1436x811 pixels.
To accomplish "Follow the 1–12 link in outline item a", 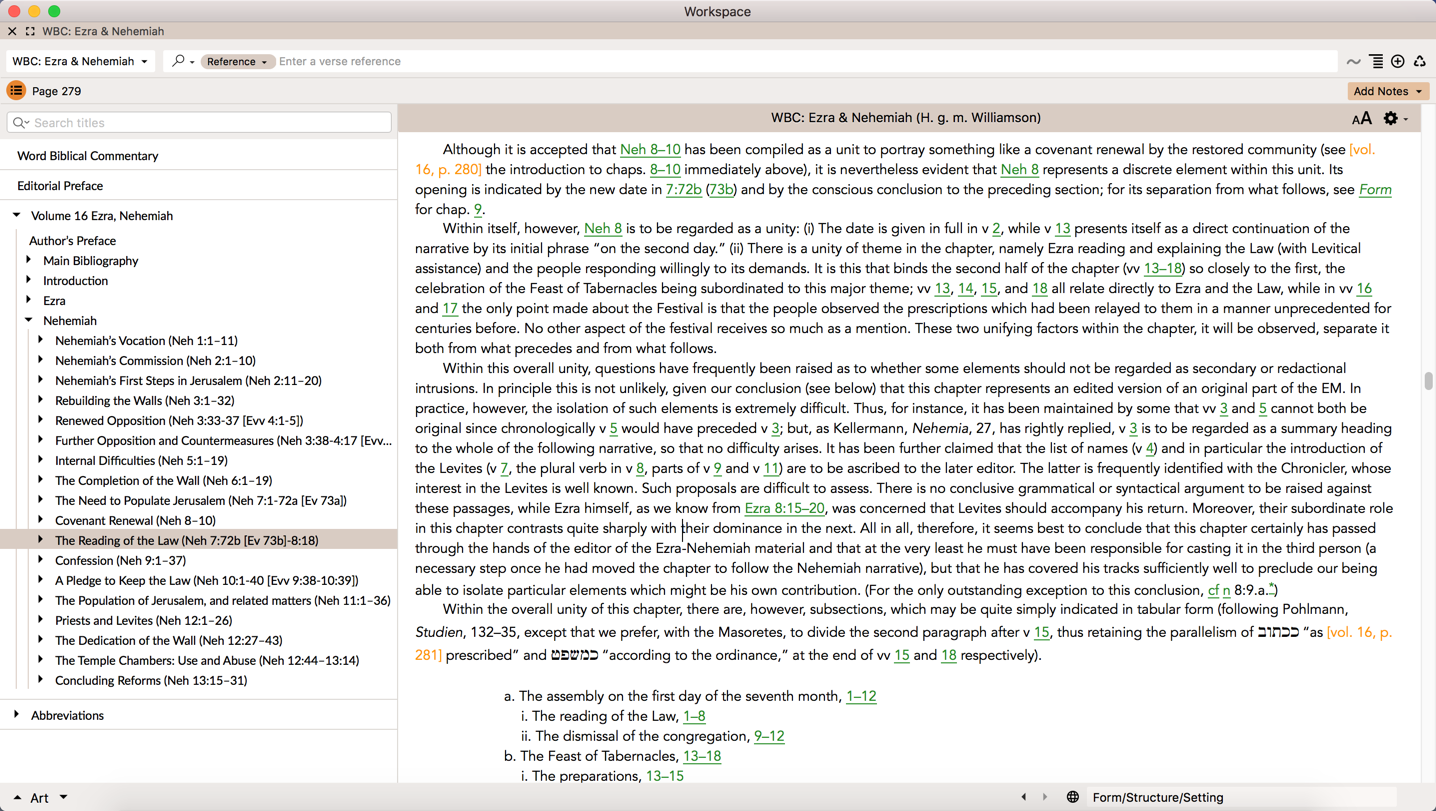I will pyautogui.click(x=861, y=696).
